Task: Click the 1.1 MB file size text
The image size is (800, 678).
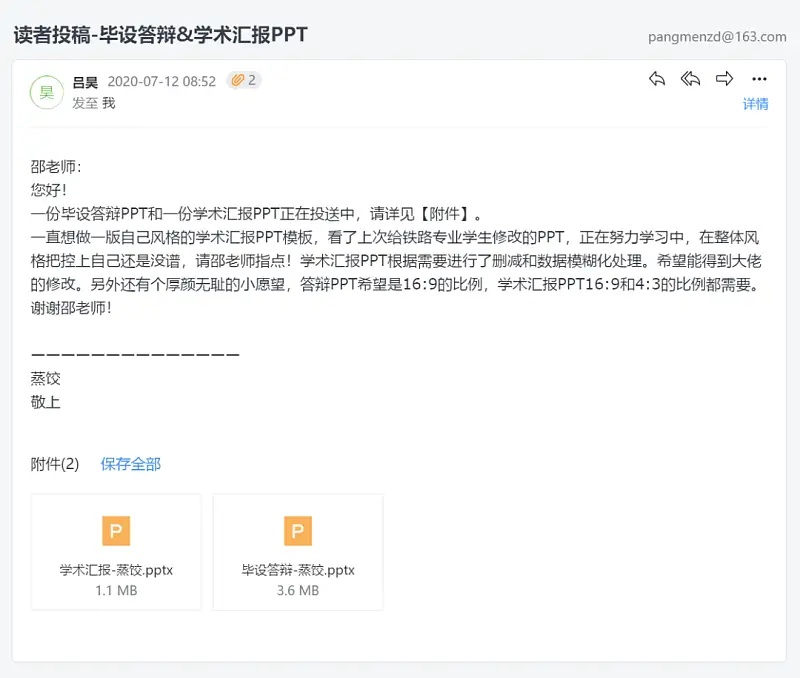Action: [x=116, y=590]
